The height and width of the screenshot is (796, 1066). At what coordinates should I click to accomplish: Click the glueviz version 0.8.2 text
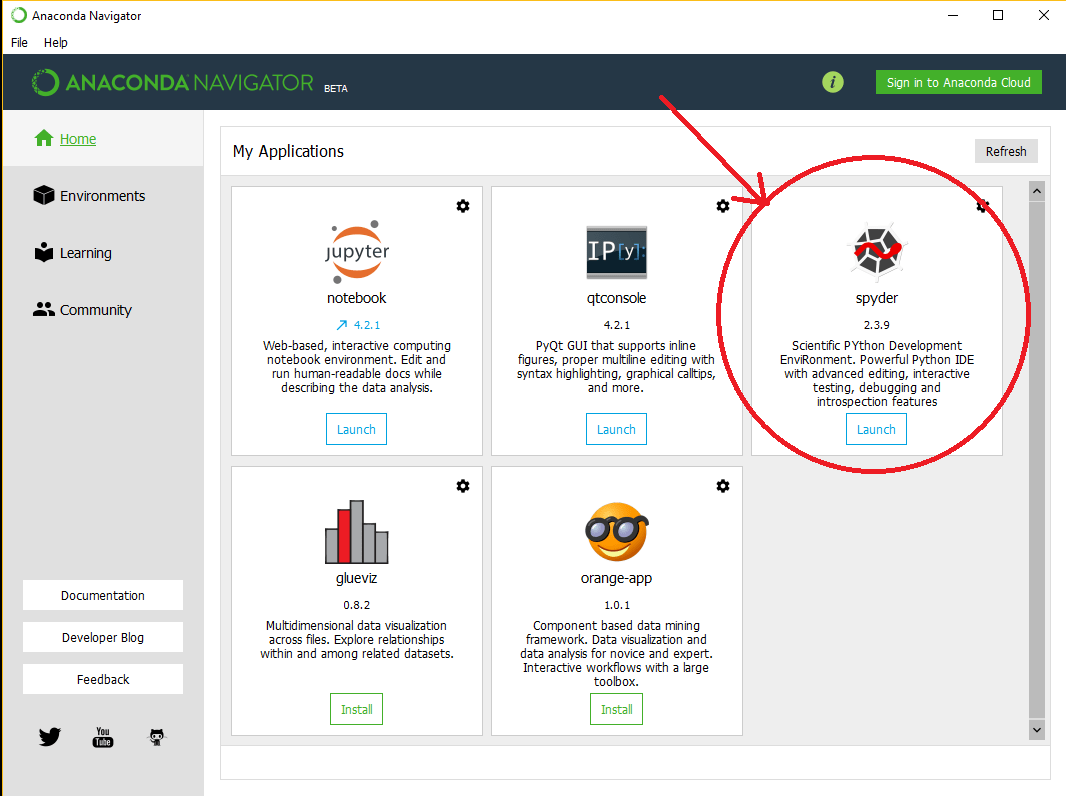(356, 605)
